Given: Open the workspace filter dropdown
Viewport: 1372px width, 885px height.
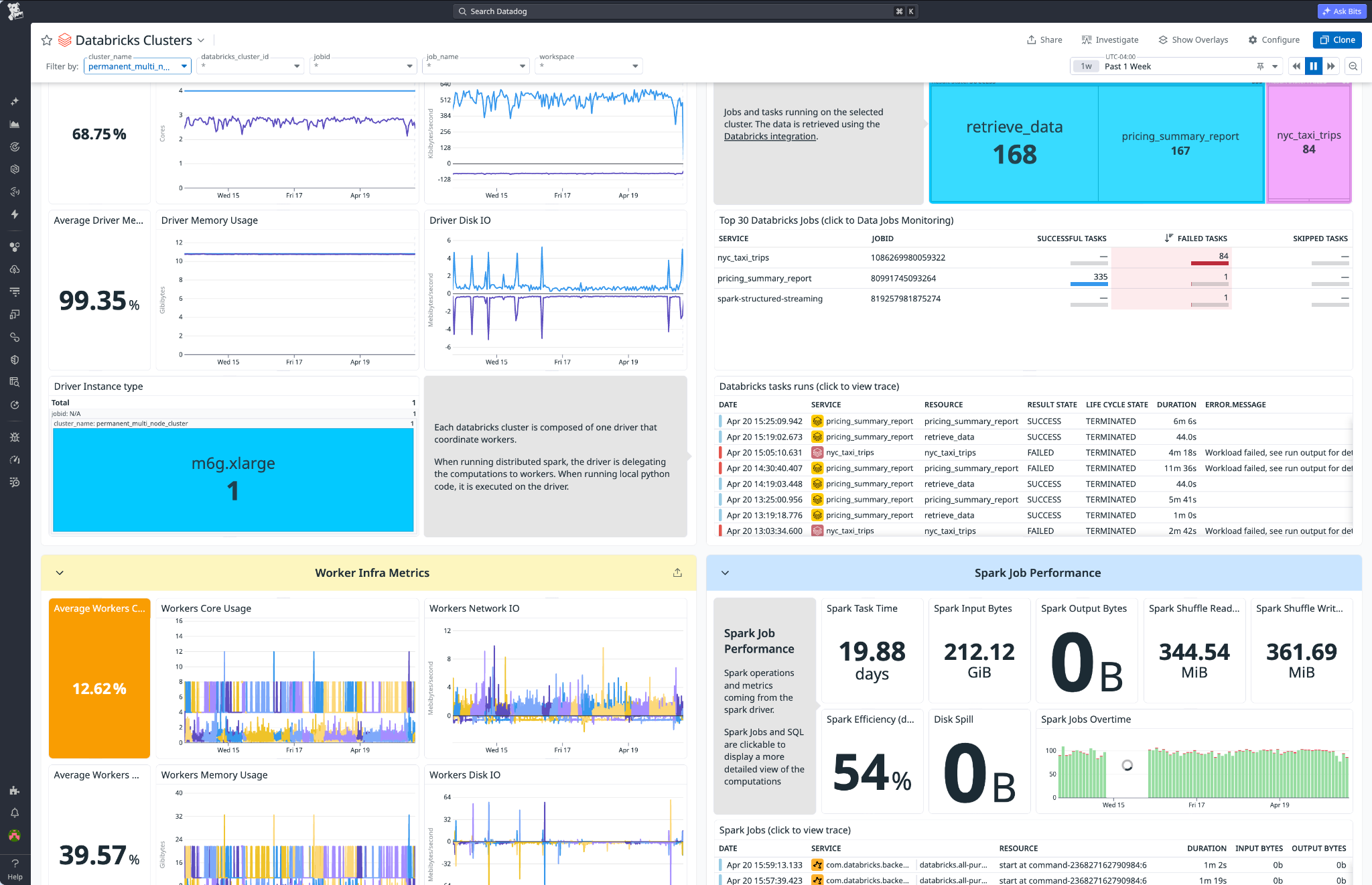Looking at the screenshot, I should pos(588,66).
